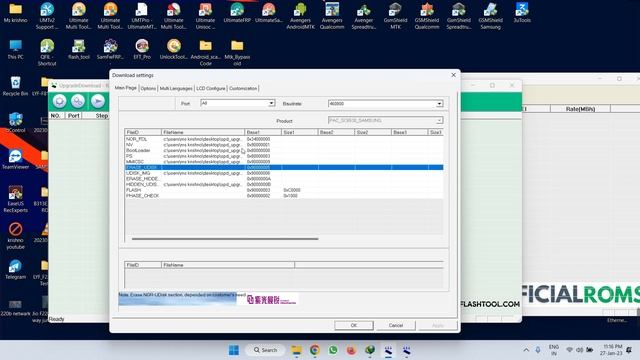Open the UMTPro UltimateMT desktop shortcut

click(142, 16)
